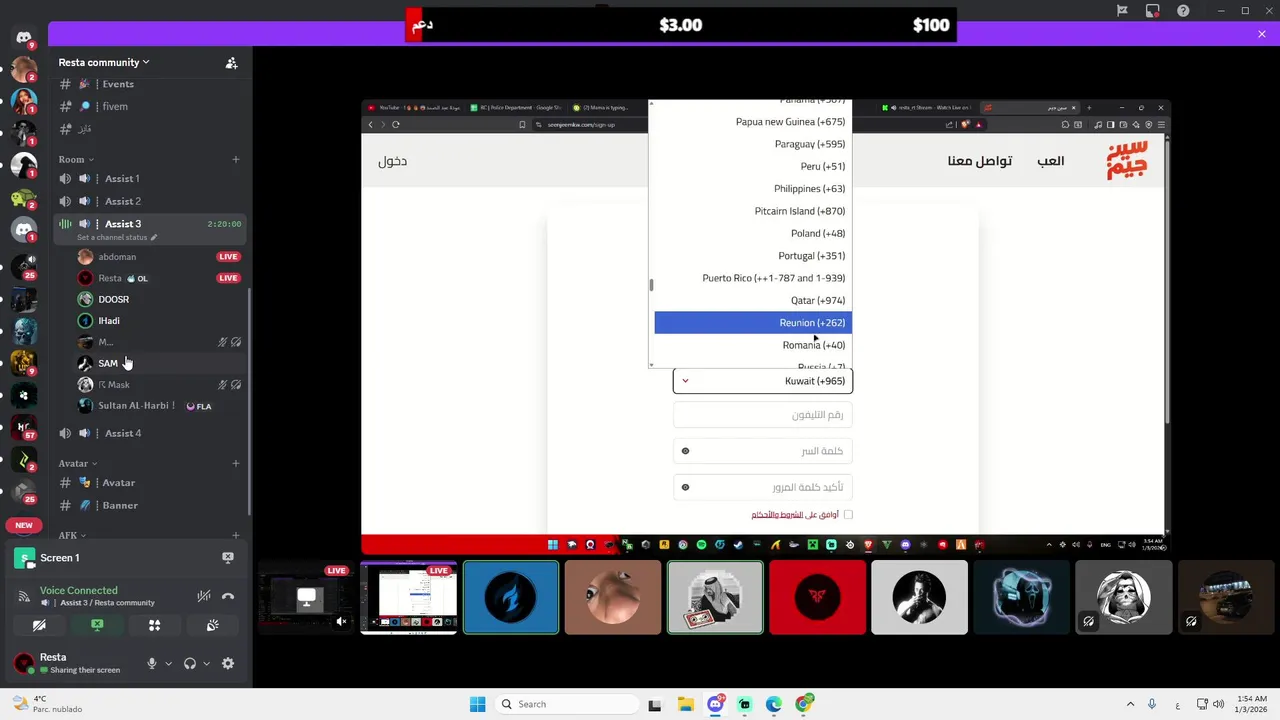Collapse the AFK category
The width and height of the screenshot is (1280, 720).
coord(72,535)
